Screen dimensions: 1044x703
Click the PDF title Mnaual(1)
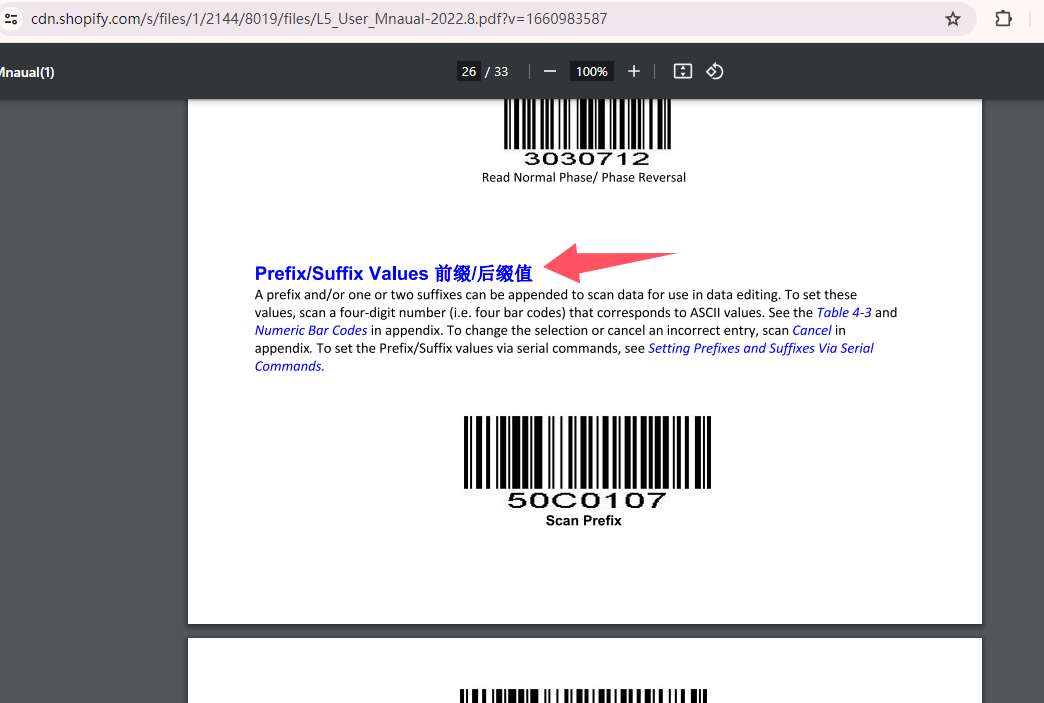pyautogui.click(x=27, y=72)
